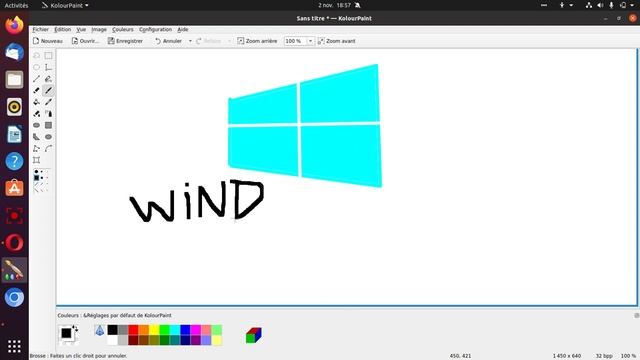Select the Flood Fill bucket tool
Image resolution: width=640 pixels, height=360 pixels.
tap(36, 102)
